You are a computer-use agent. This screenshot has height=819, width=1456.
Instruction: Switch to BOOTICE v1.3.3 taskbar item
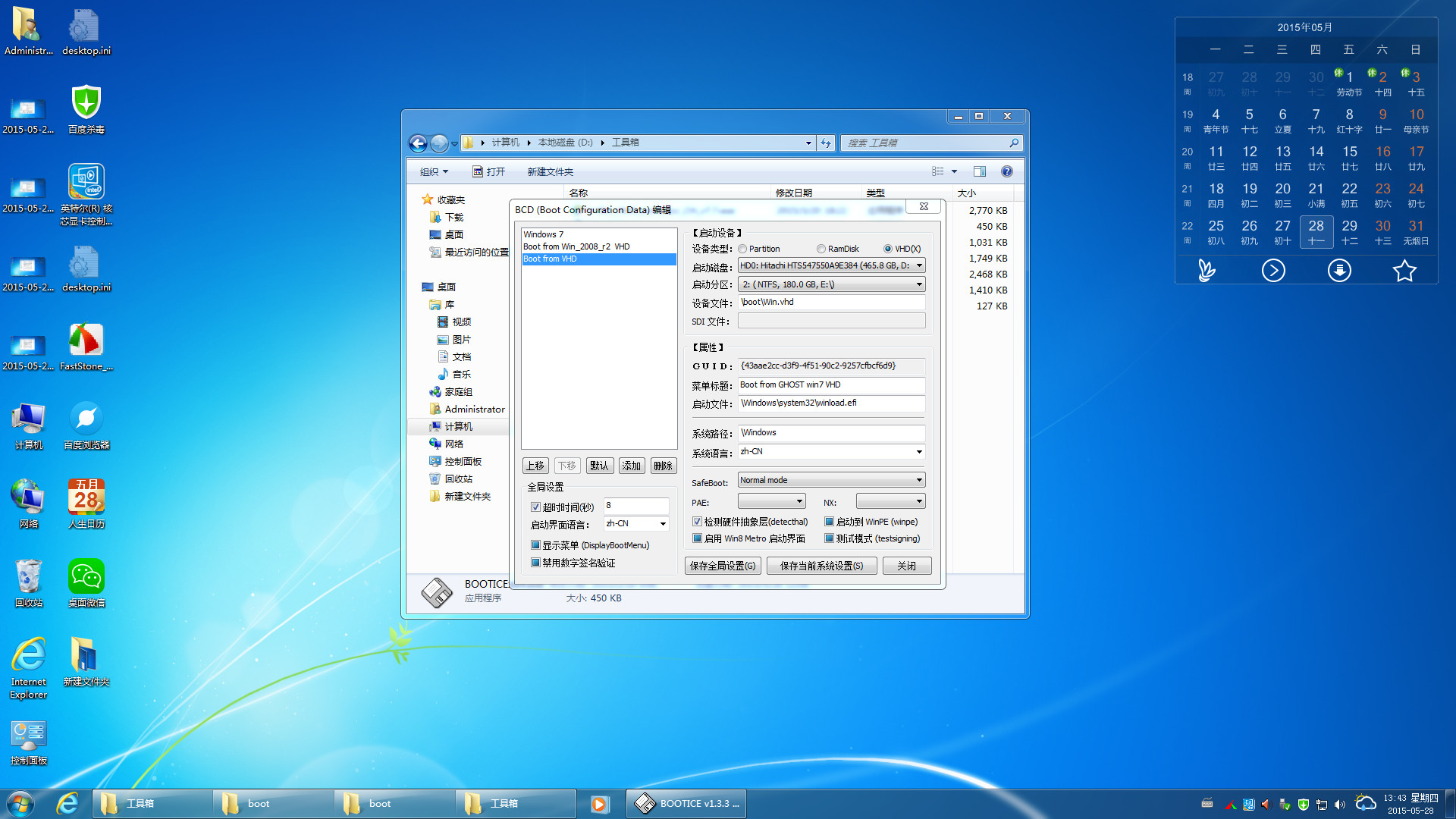686,804
